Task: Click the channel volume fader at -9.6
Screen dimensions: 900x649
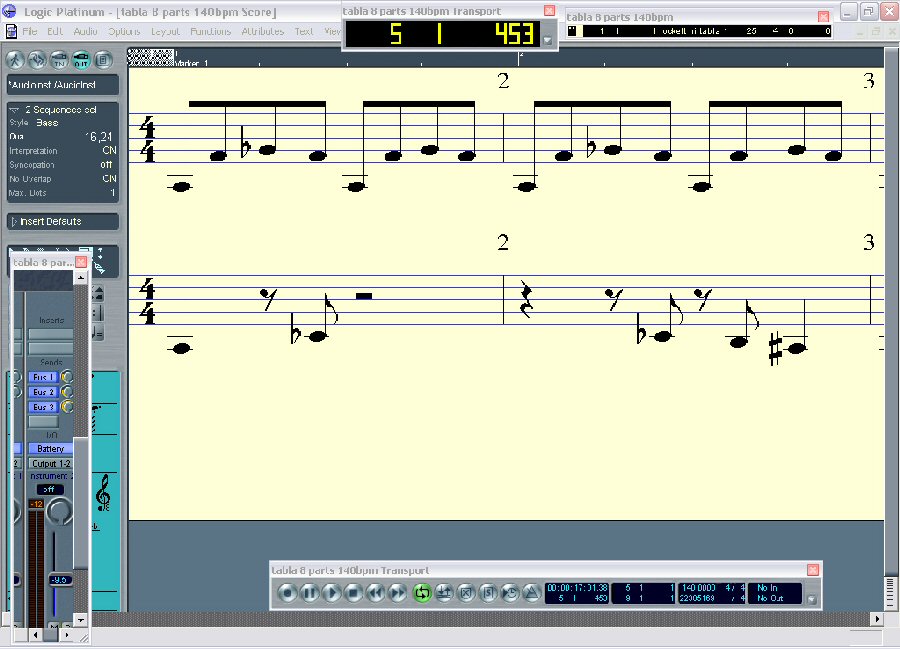Action: (59, 580)
